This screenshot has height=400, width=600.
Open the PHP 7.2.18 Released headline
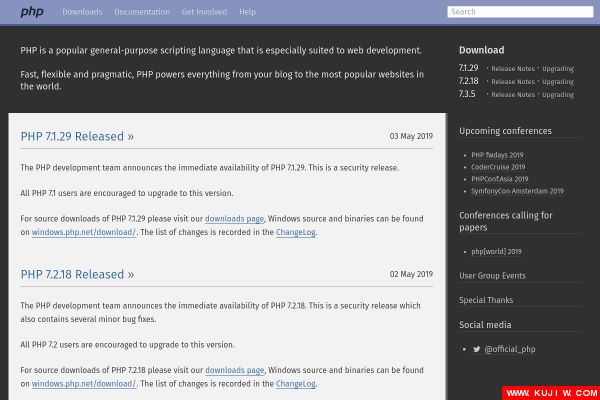pyautogui.click(x=77, y=274)
